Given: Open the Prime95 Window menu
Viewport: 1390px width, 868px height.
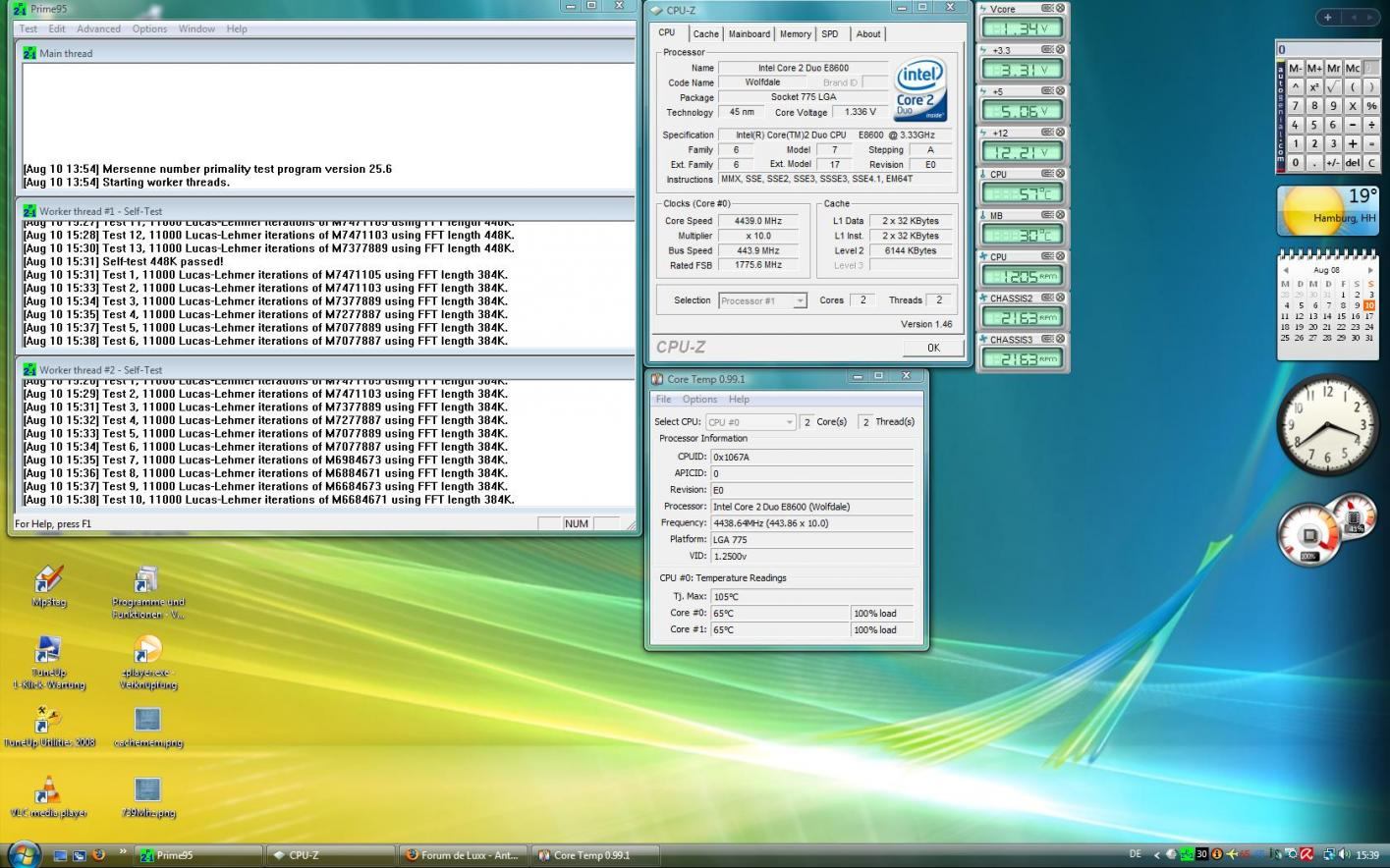Looking at the screenshot, I should pos(196,28).
